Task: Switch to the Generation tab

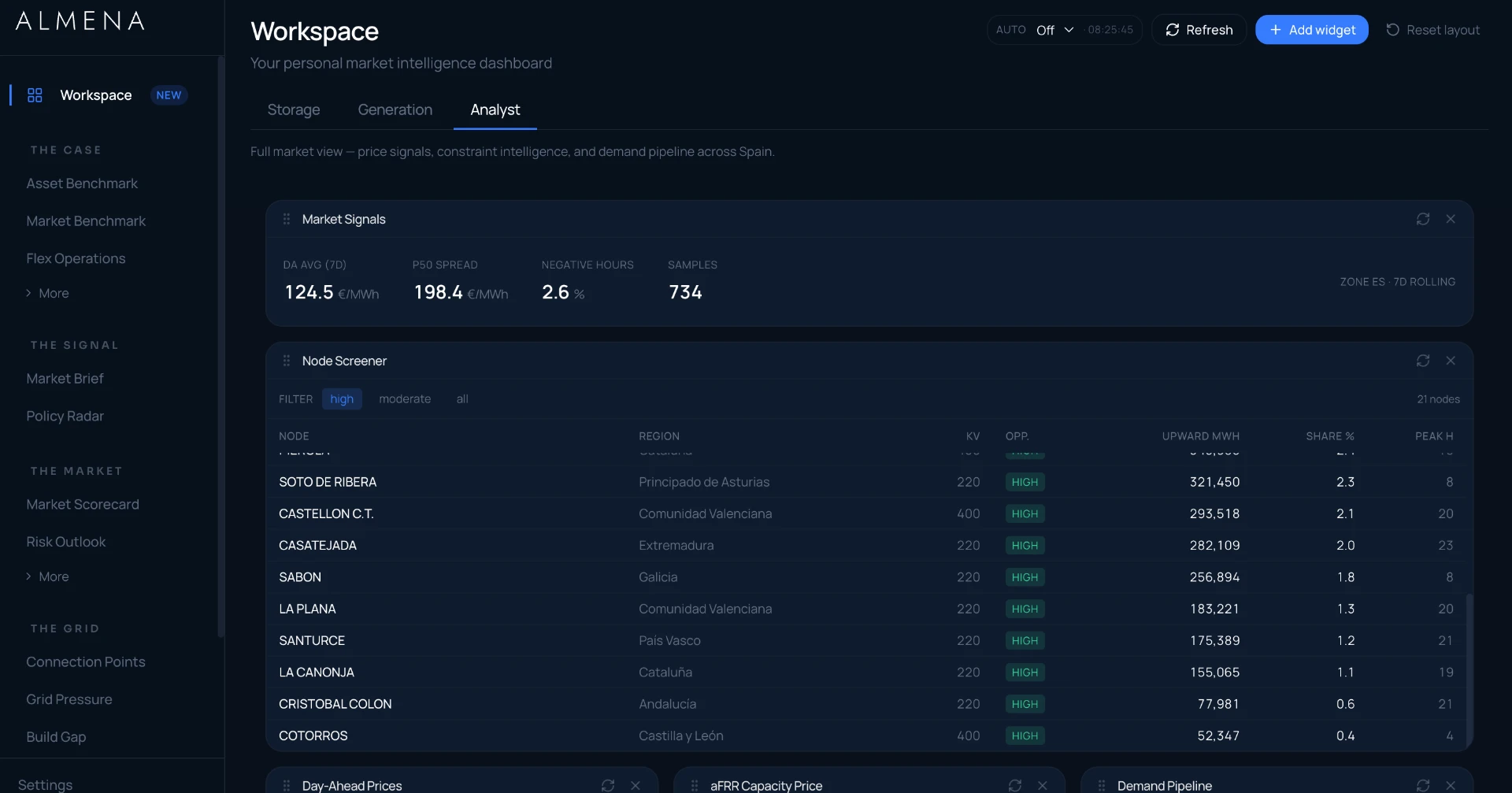Action: point(395,109)
